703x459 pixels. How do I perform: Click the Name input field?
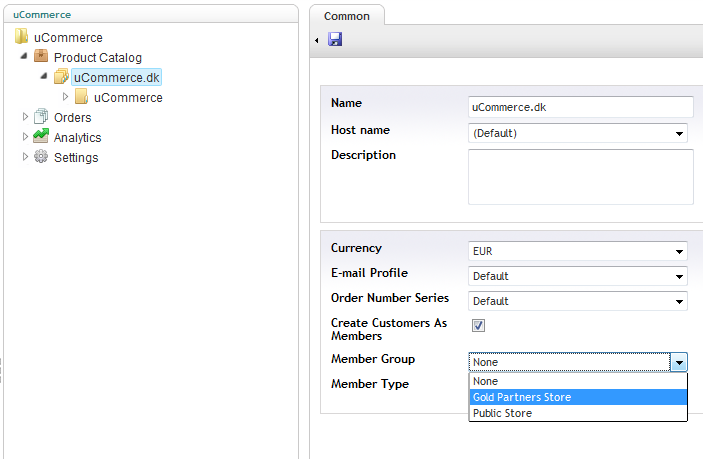click(x=581, y=107)
